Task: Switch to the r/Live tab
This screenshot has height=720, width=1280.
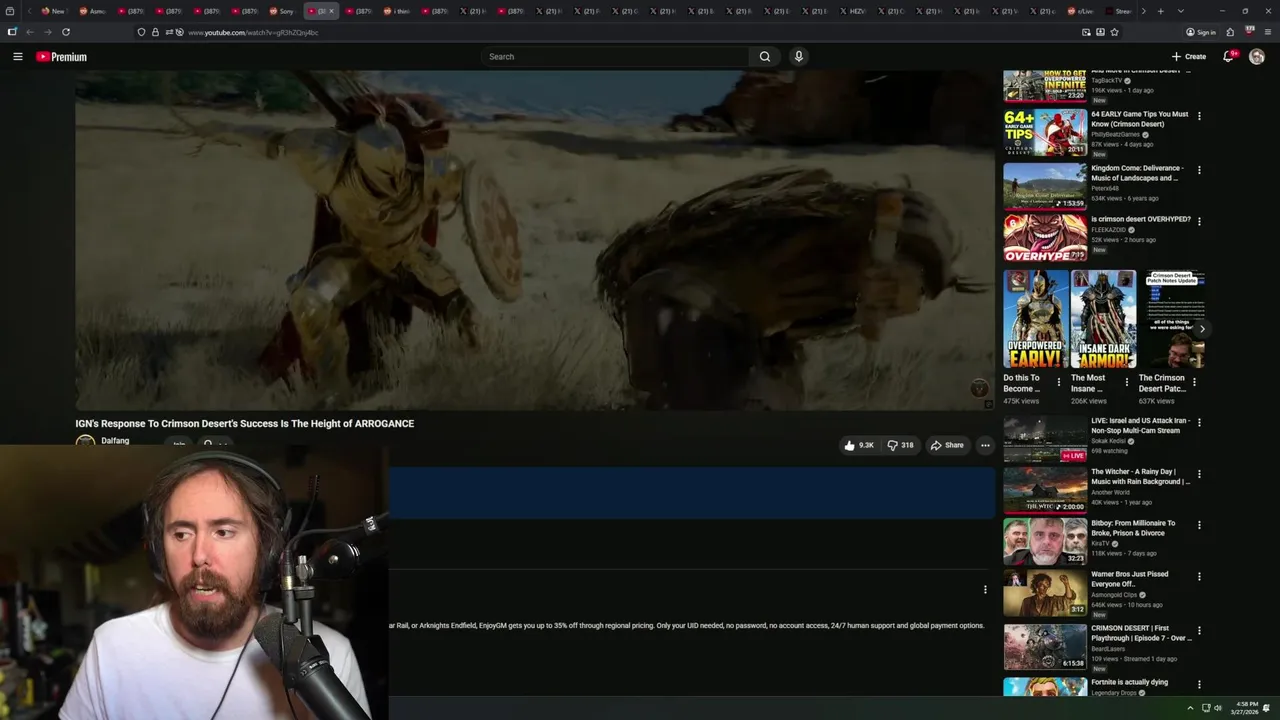Action: [x=1081, y=11]
